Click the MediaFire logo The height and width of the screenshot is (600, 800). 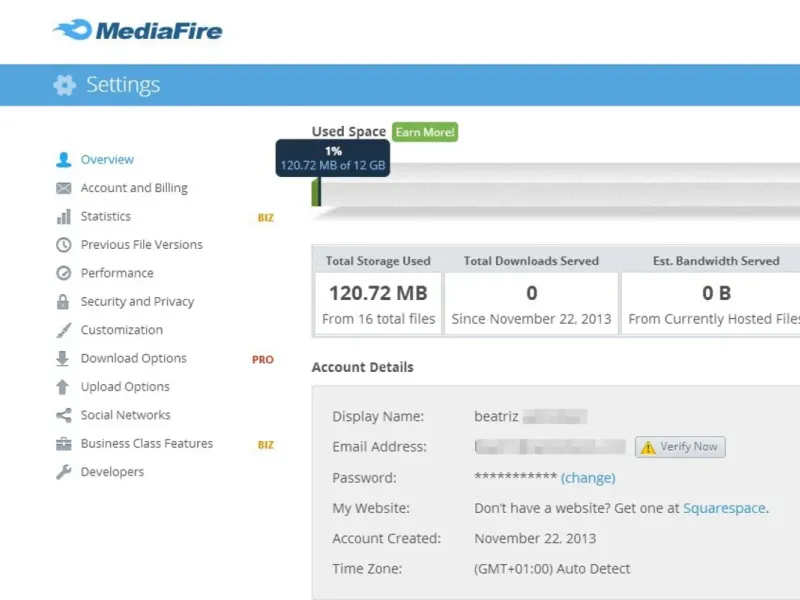pyautogui.click(x=138, y=30)
